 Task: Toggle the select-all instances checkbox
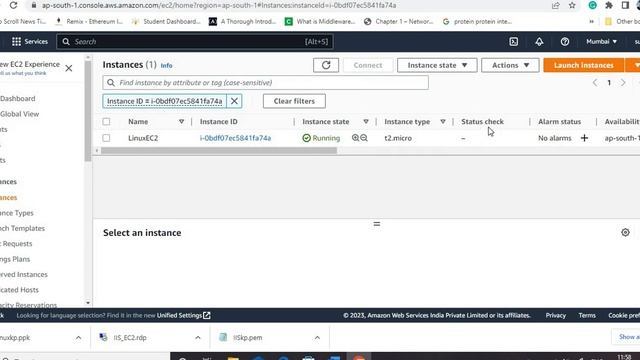point(106,122)
